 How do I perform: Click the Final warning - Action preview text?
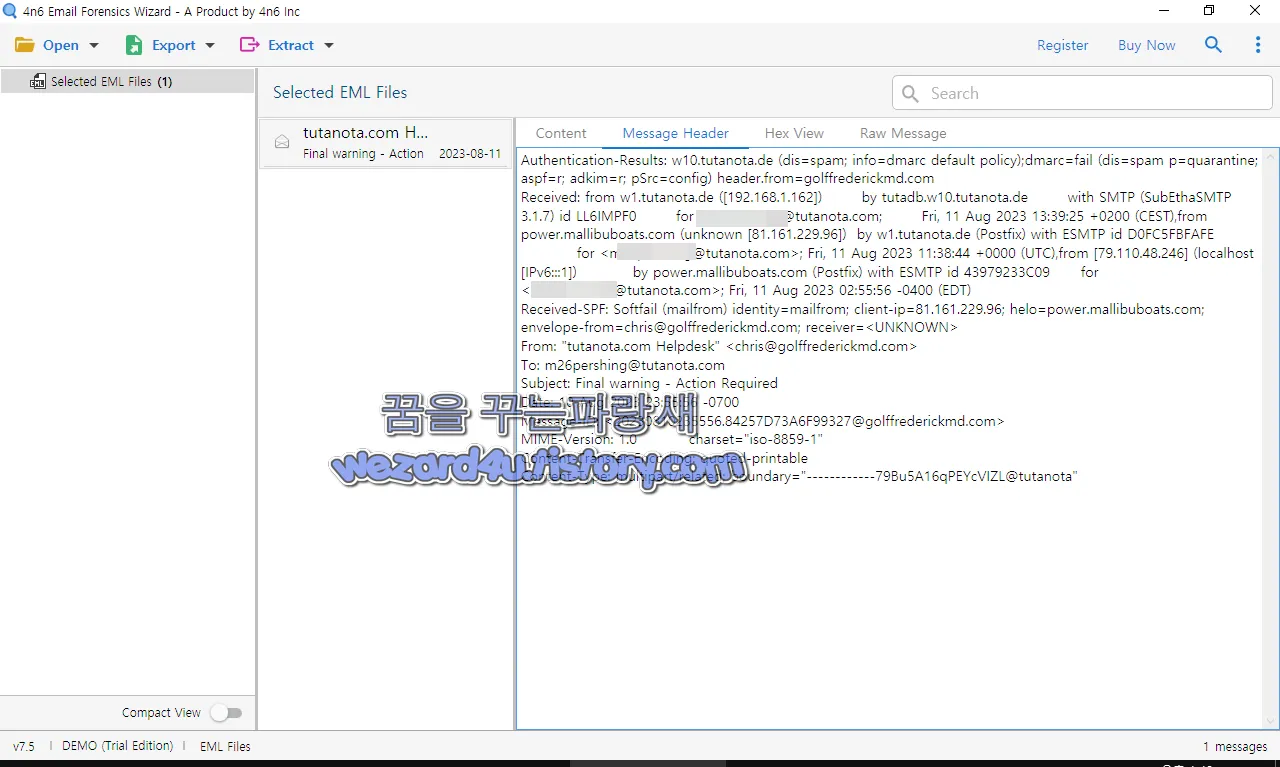[x=363, y=154]
